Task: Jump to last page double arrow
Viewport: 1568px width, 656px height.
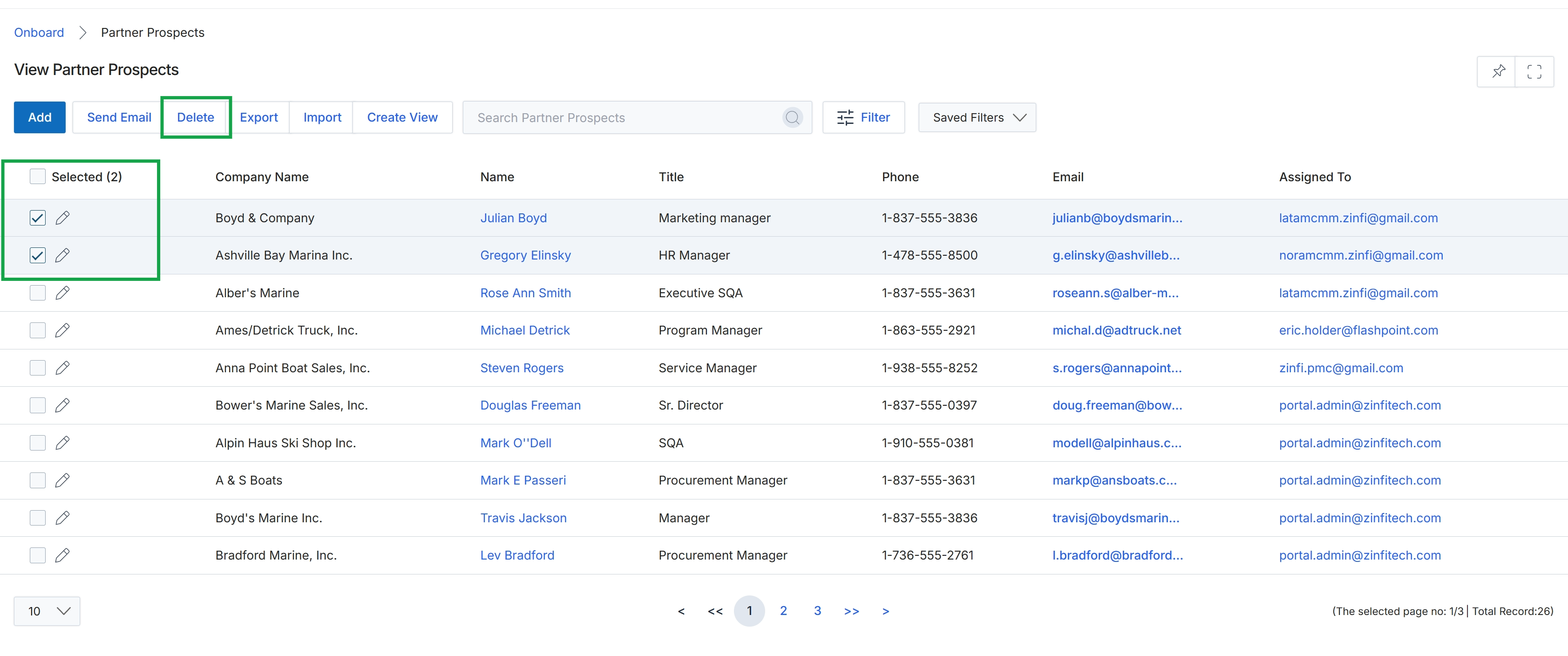Action: (x=852, y=611)
